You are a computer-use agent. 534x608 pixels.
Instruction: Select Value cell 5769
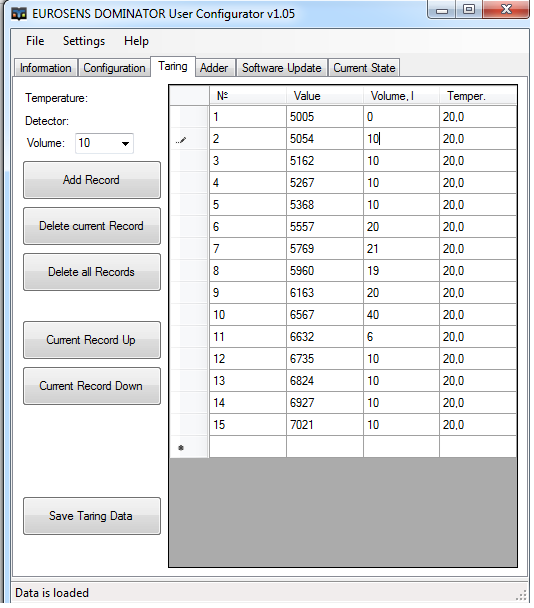[325, 249]
